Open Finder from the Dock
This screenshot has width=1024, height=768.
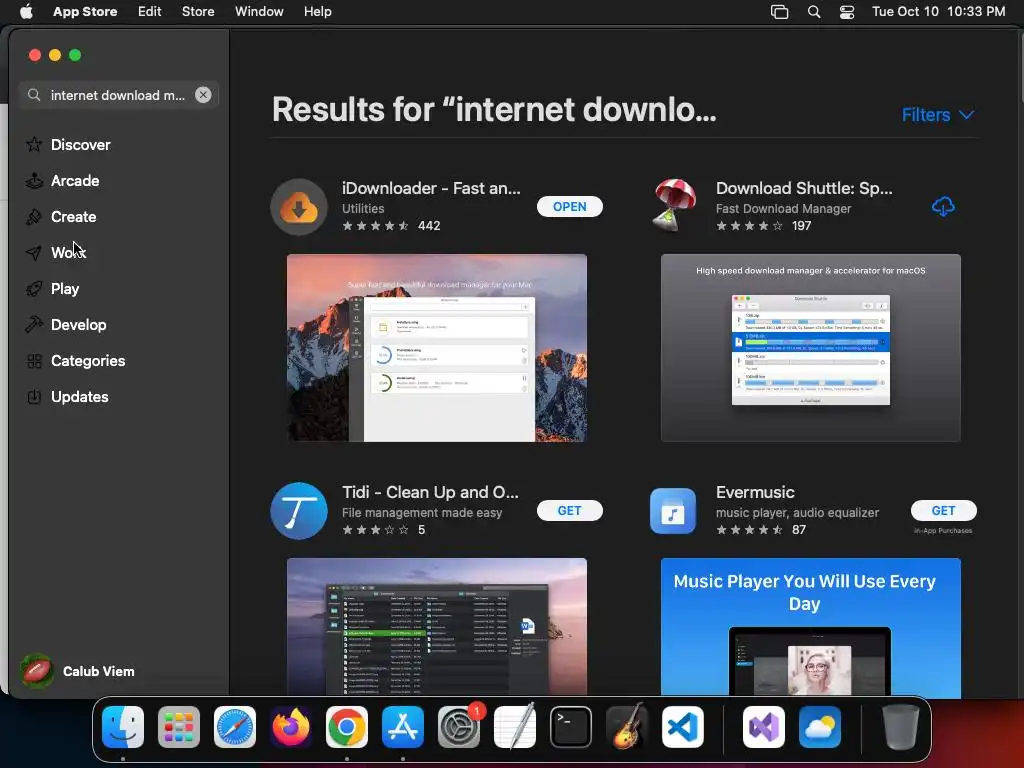[x=123, y=727]
